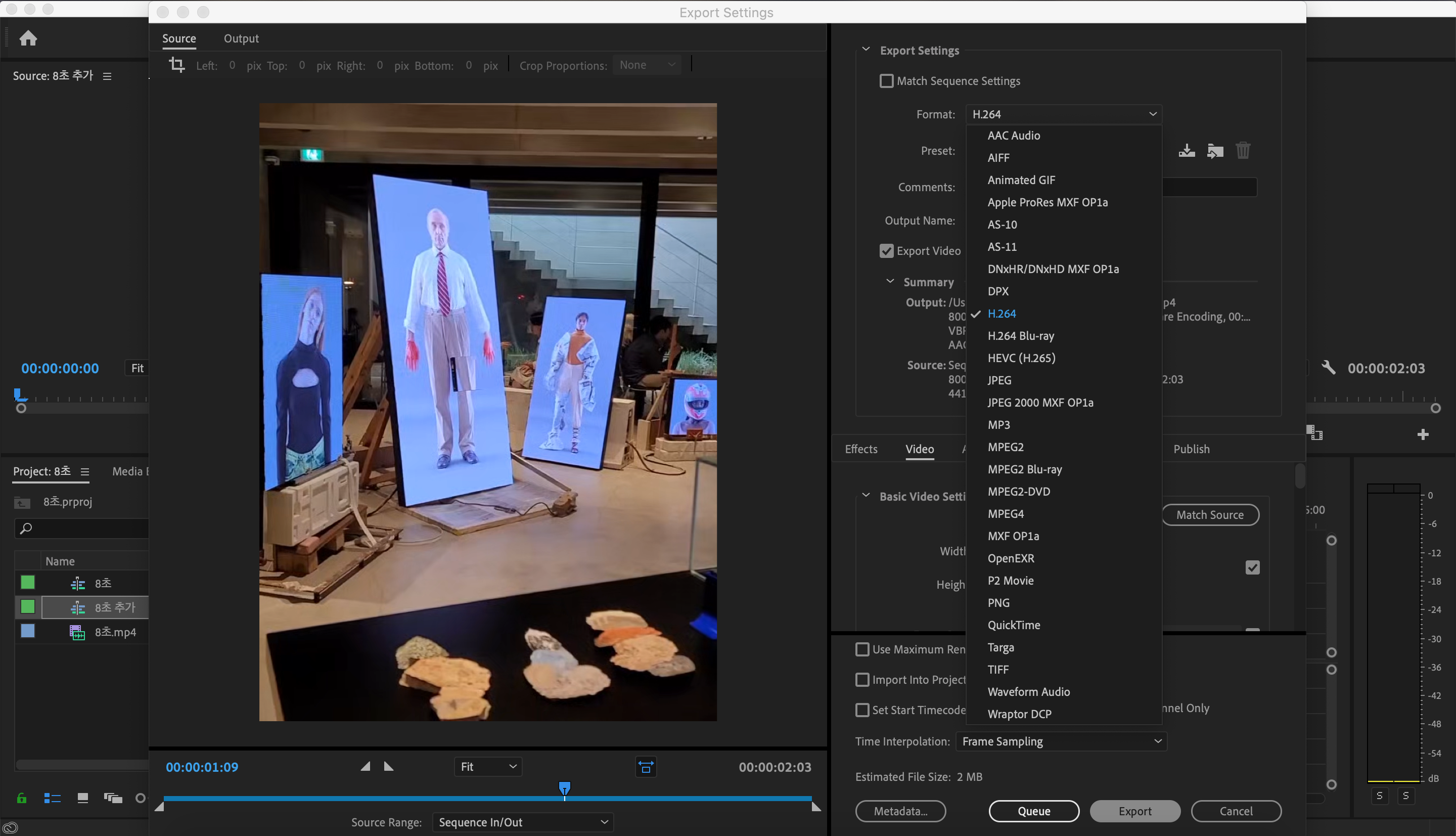
Task: Open the Fit zoom dropdown below preview
Action: (488, 767)
